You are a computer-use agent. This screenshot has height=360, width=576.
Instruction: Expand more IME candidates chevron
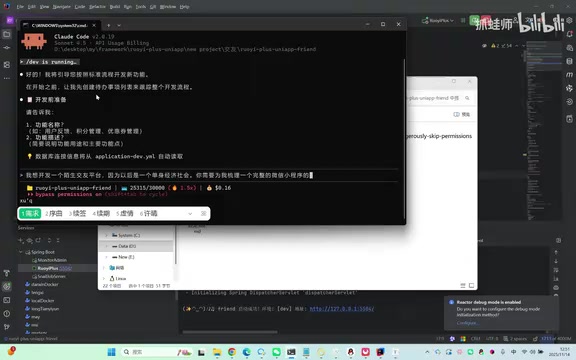(x=190, y=213)
